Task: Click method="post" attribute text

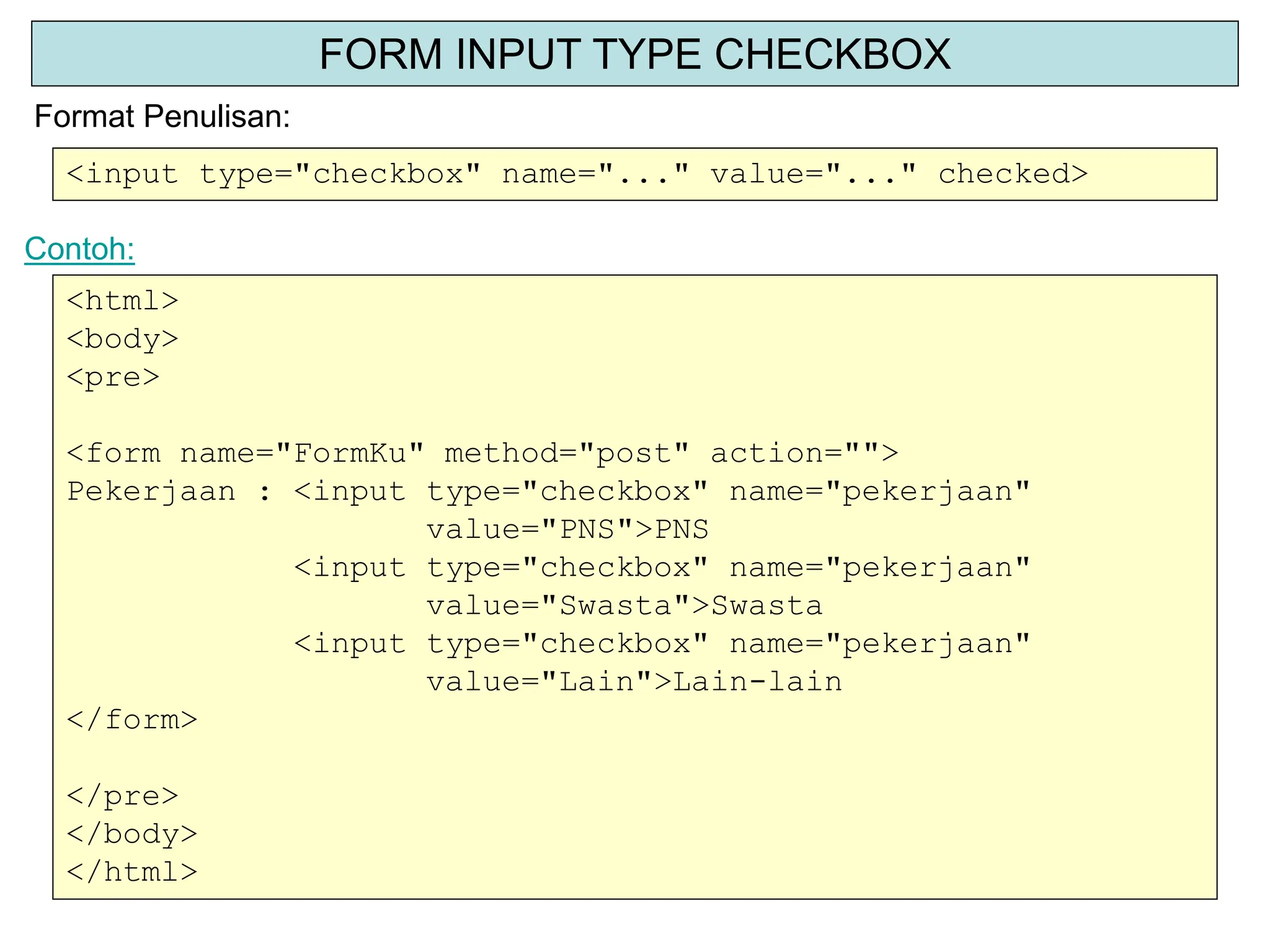Action: click(567, 454)
